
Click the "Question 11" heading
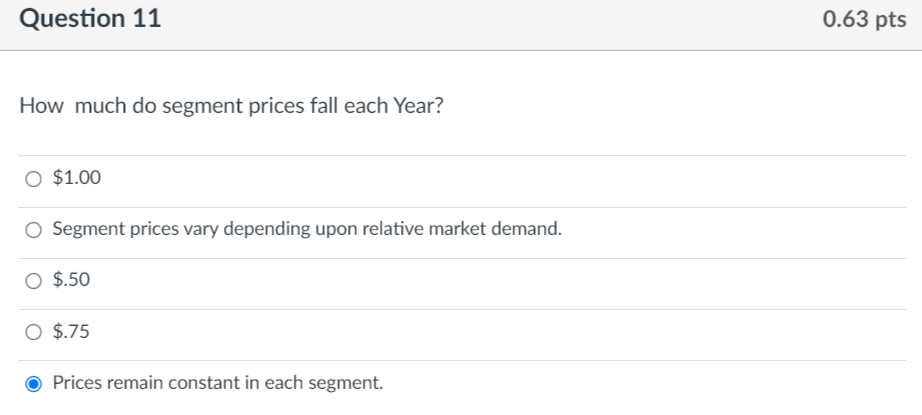tap(89, 20)
